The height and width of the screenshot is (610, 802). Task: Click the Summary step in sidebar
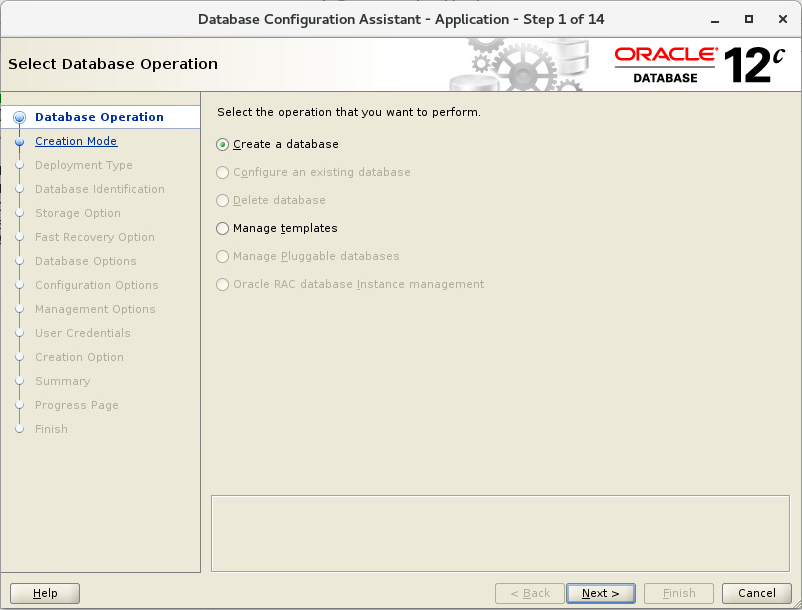(x=62, y=381)
